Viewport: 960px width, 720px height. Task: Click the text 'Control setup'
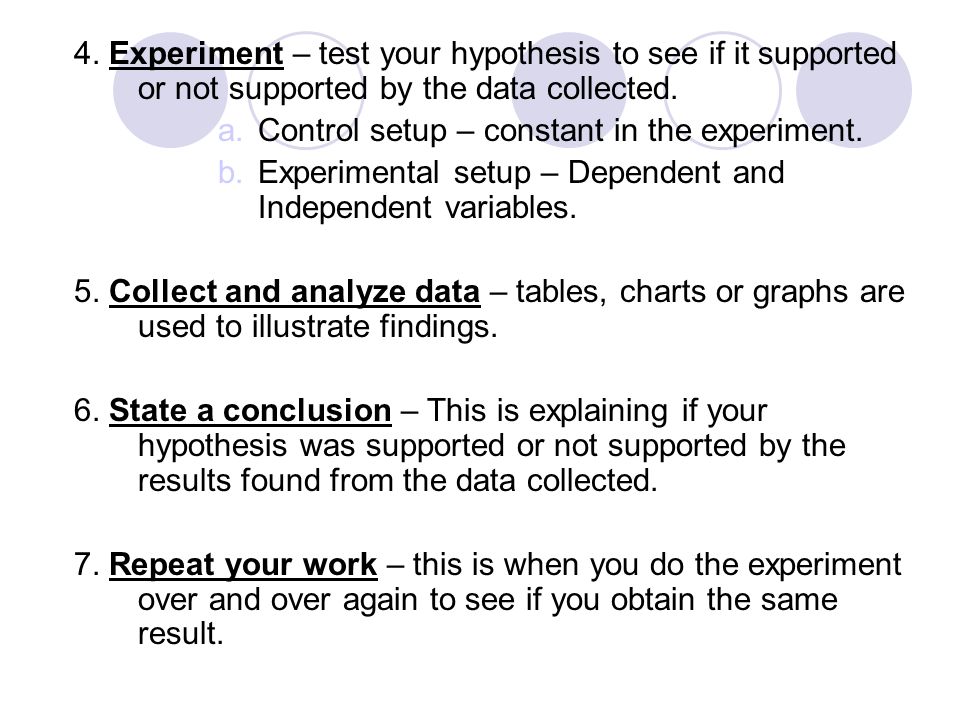point(352,131)
